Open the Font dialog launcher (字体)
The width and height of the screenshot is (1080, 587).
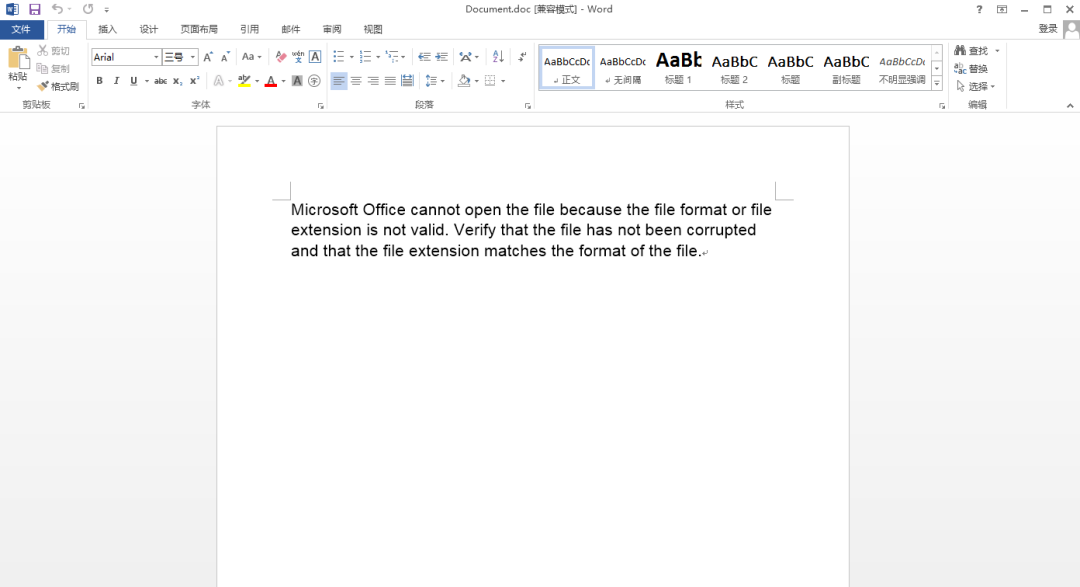(320, 106)
